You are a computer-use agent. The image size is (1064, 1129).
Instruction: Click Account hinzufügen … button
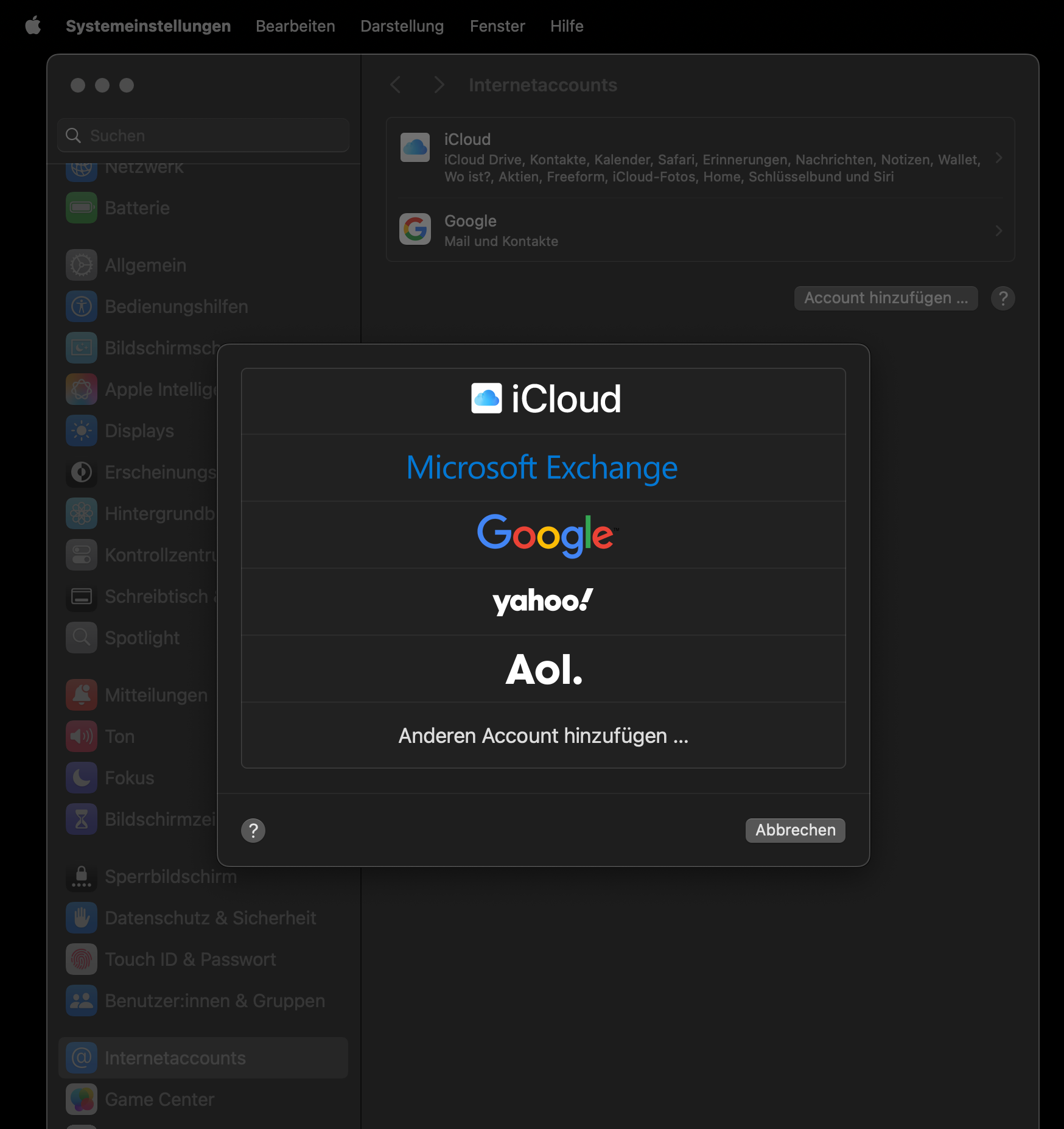(886, 298)
